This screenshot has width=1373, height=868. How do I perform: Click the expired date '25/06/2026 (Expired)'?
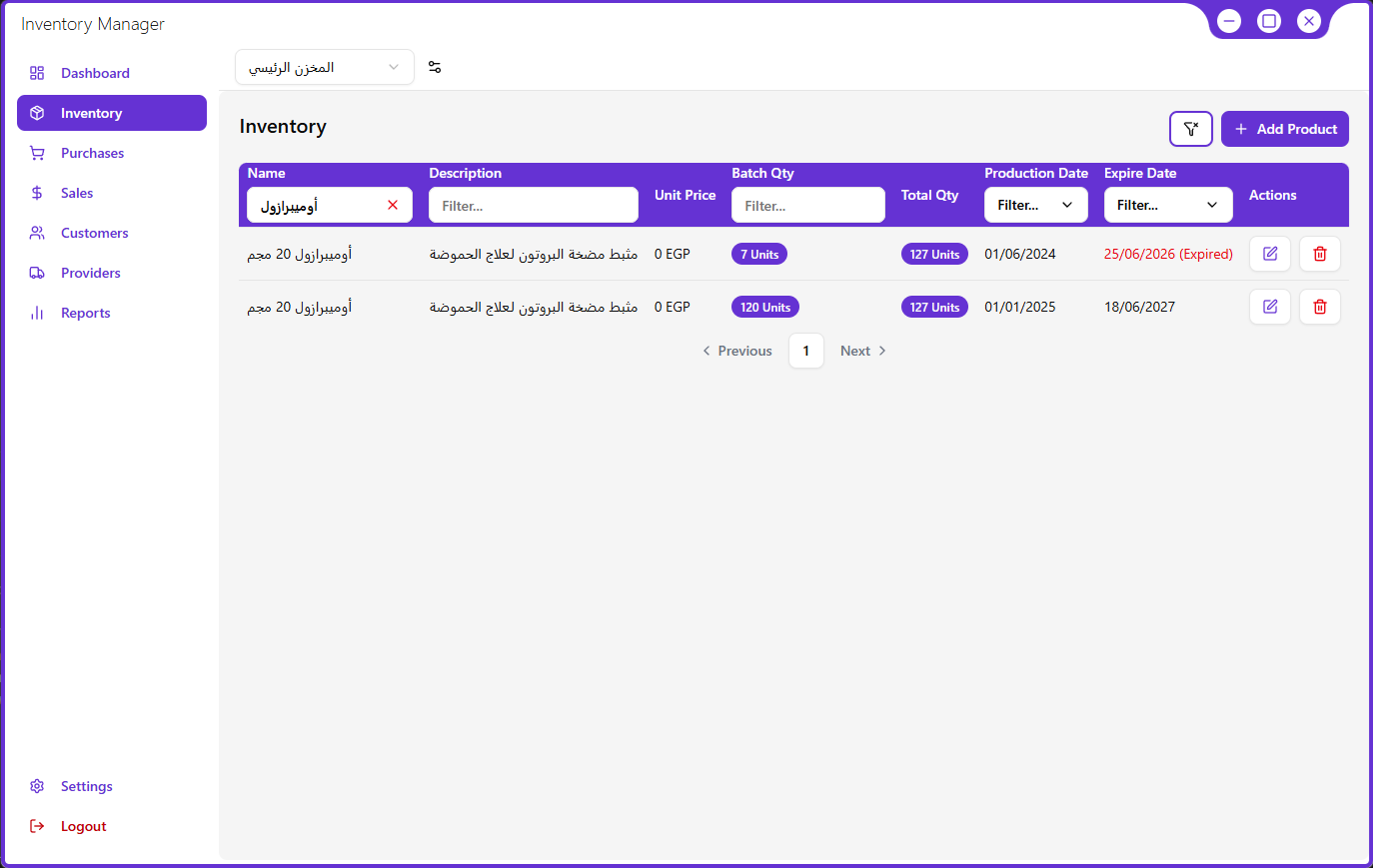1168,254
